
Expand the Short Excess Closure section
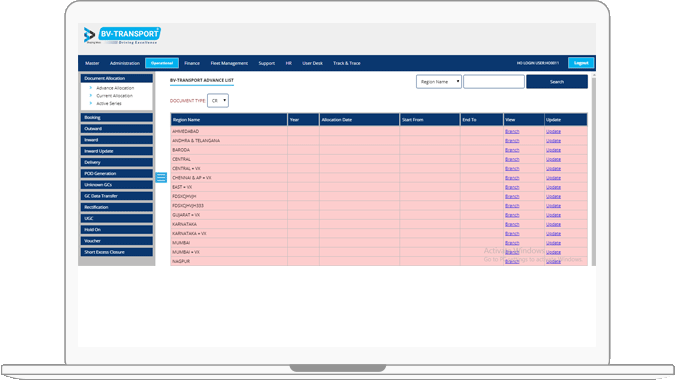(117, 252)
